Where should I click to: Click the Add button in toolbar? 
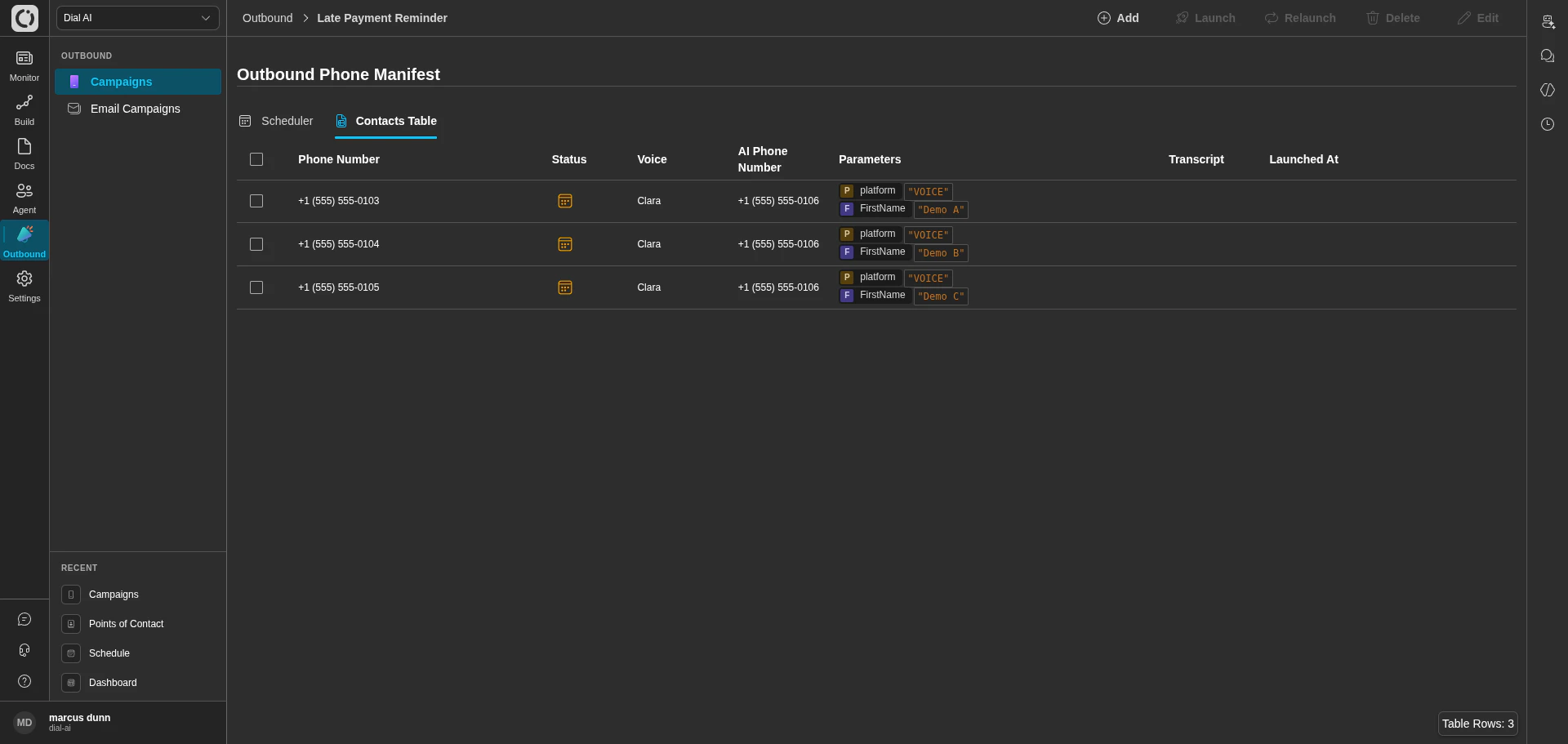(x=1118, y=18)
